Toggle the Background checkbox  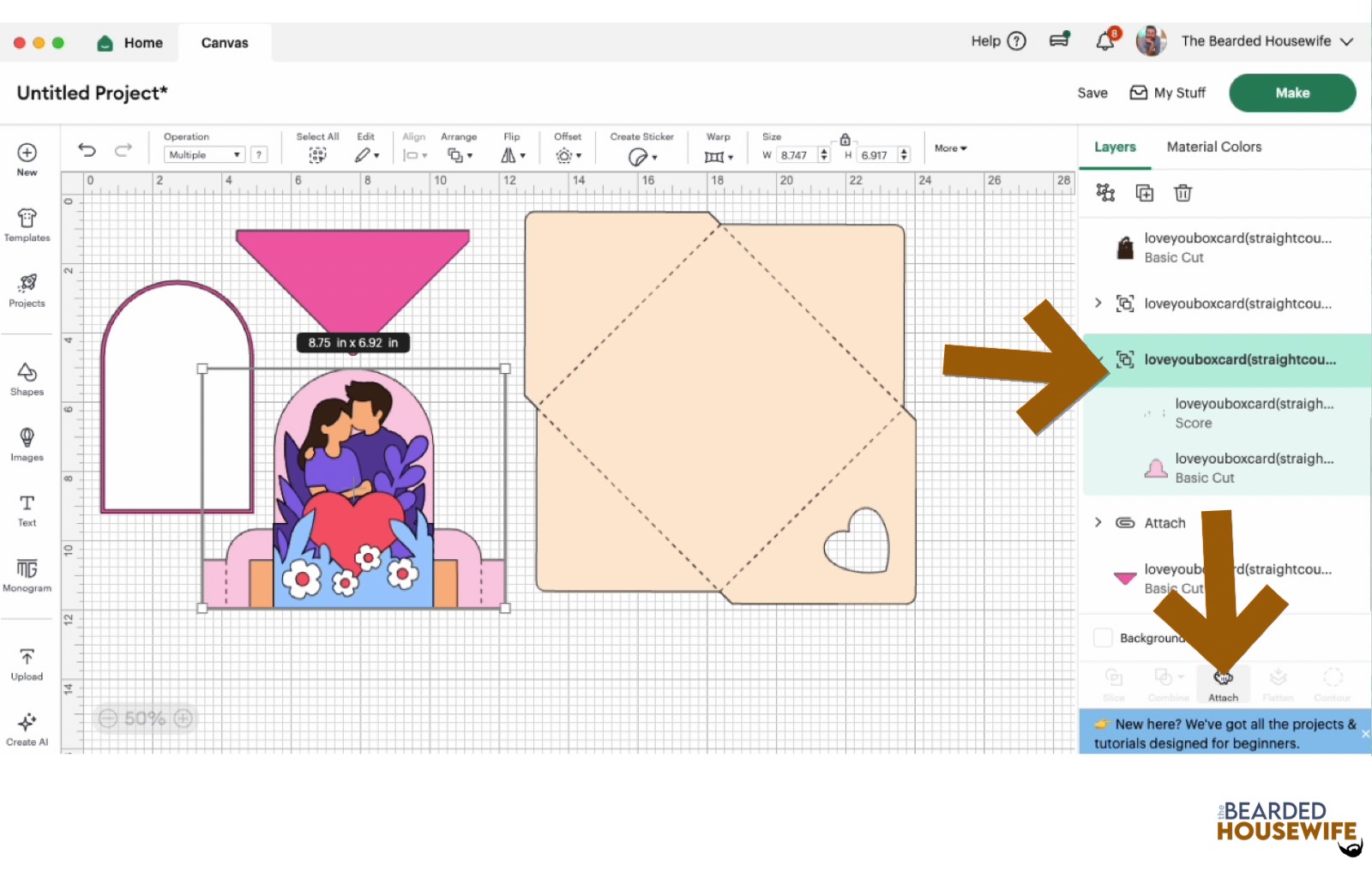(1103, 638)
